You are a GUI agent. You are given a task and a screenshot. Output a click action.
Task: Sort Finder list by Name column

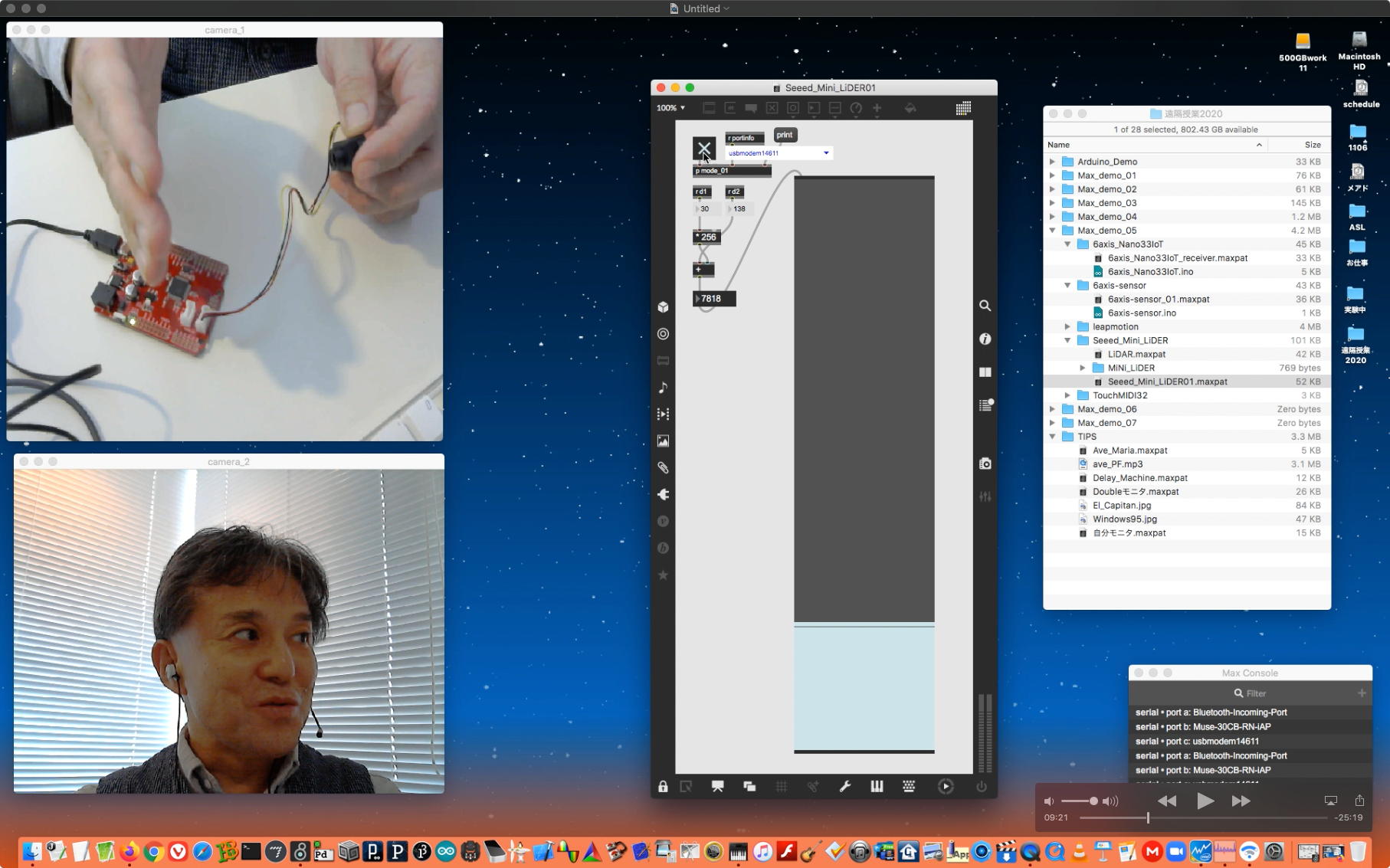[x=1156, y=145]
